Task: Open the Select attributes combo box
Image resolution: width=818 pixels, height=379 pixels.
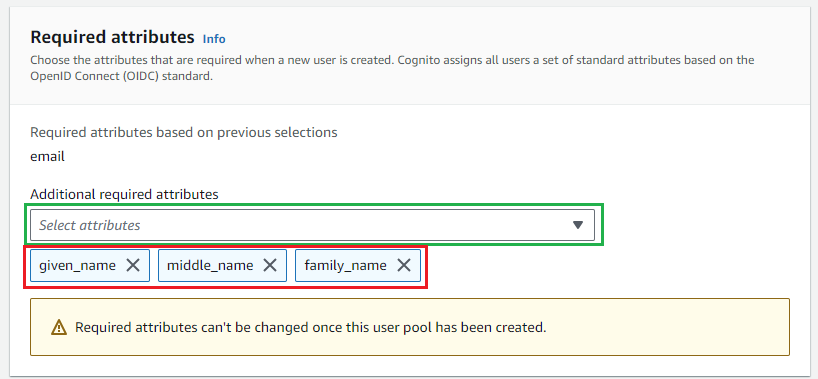Action: [x=312, y=225]
